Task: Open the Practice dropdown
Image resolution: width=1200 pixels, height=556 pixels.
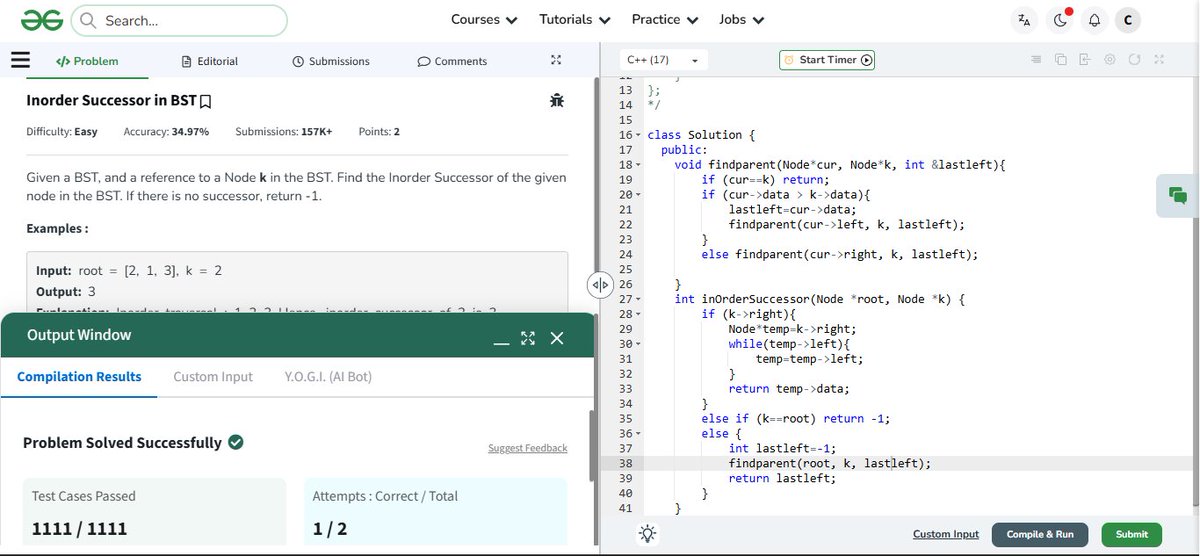Action: [665, 20]
